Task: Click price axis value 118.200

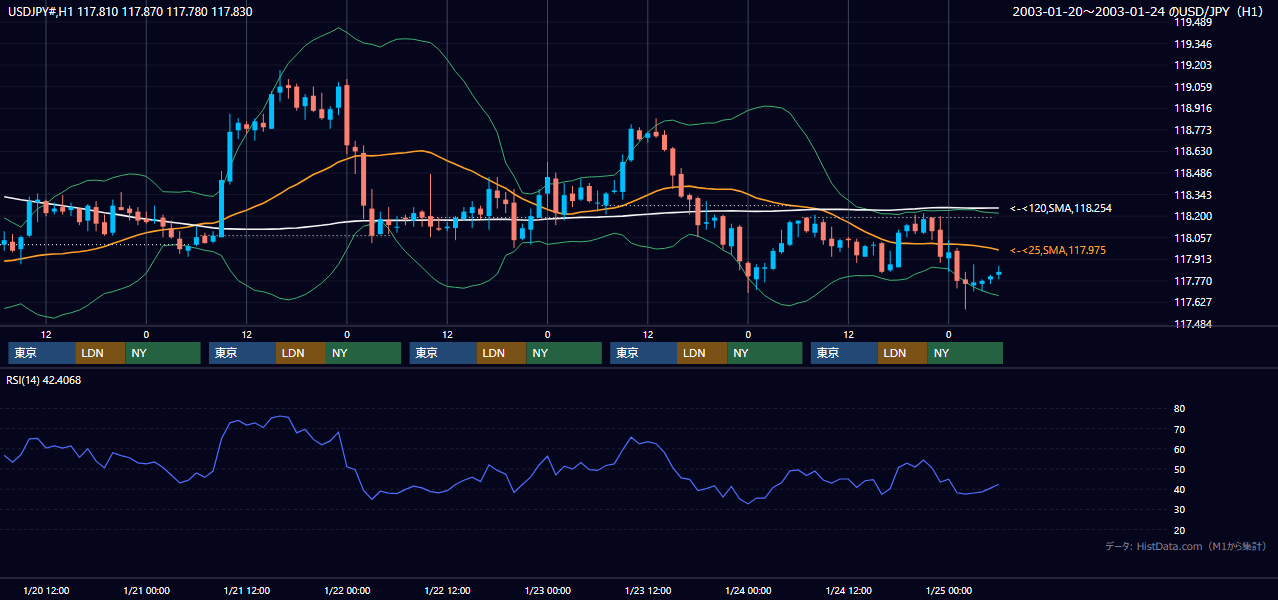Action: point(1192,216)
